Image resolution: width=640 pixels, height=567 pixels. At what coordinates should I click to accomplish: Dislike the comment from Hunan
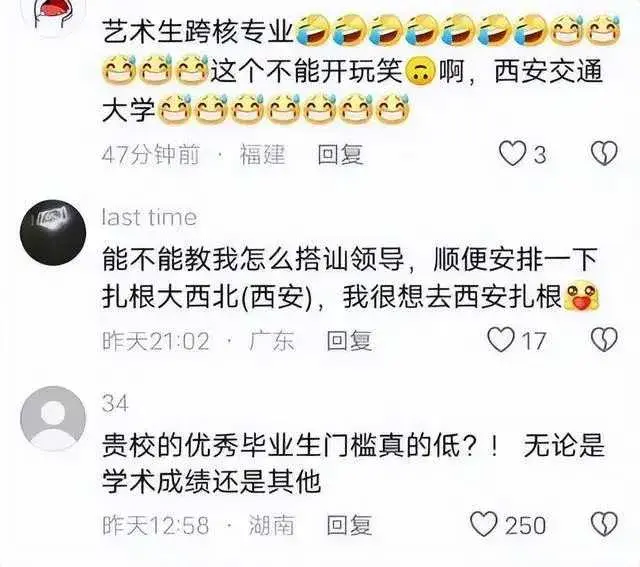click(604, 524)
